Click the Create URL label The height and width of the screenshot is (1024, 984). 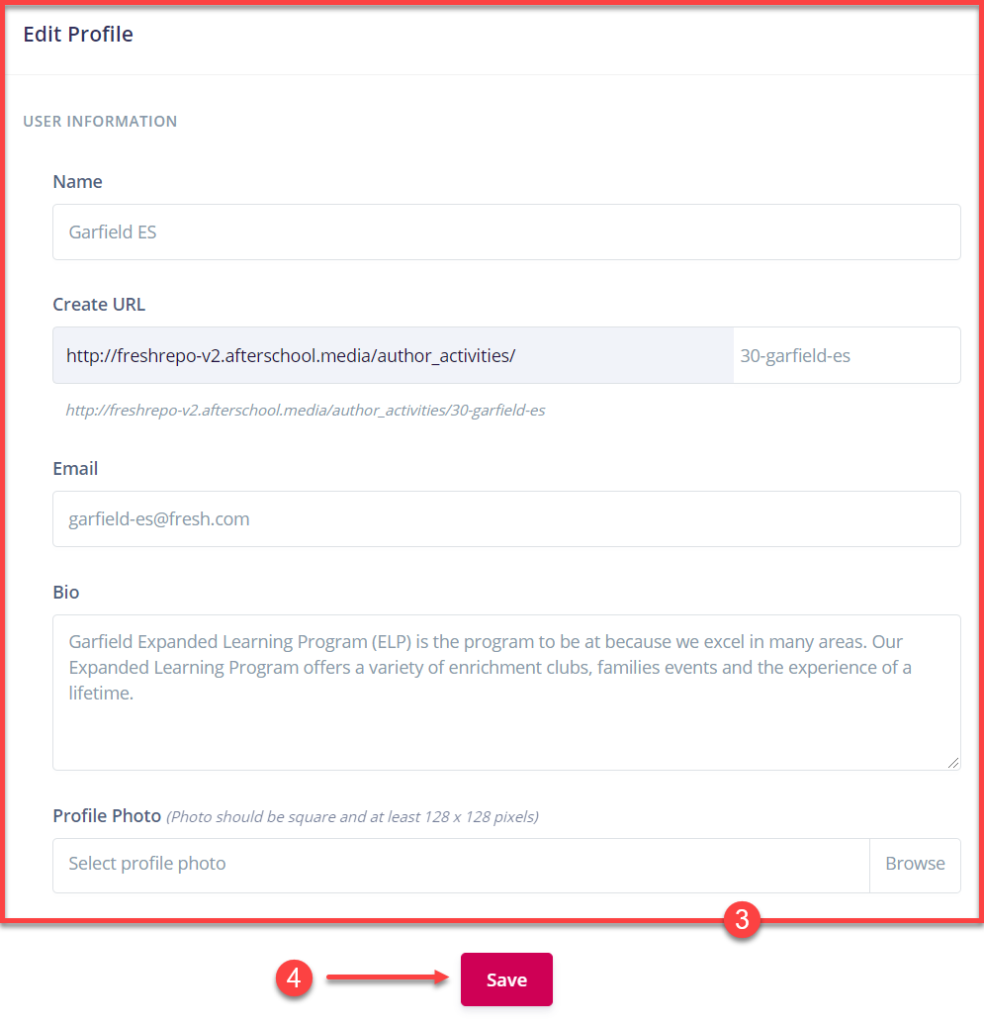99,305
